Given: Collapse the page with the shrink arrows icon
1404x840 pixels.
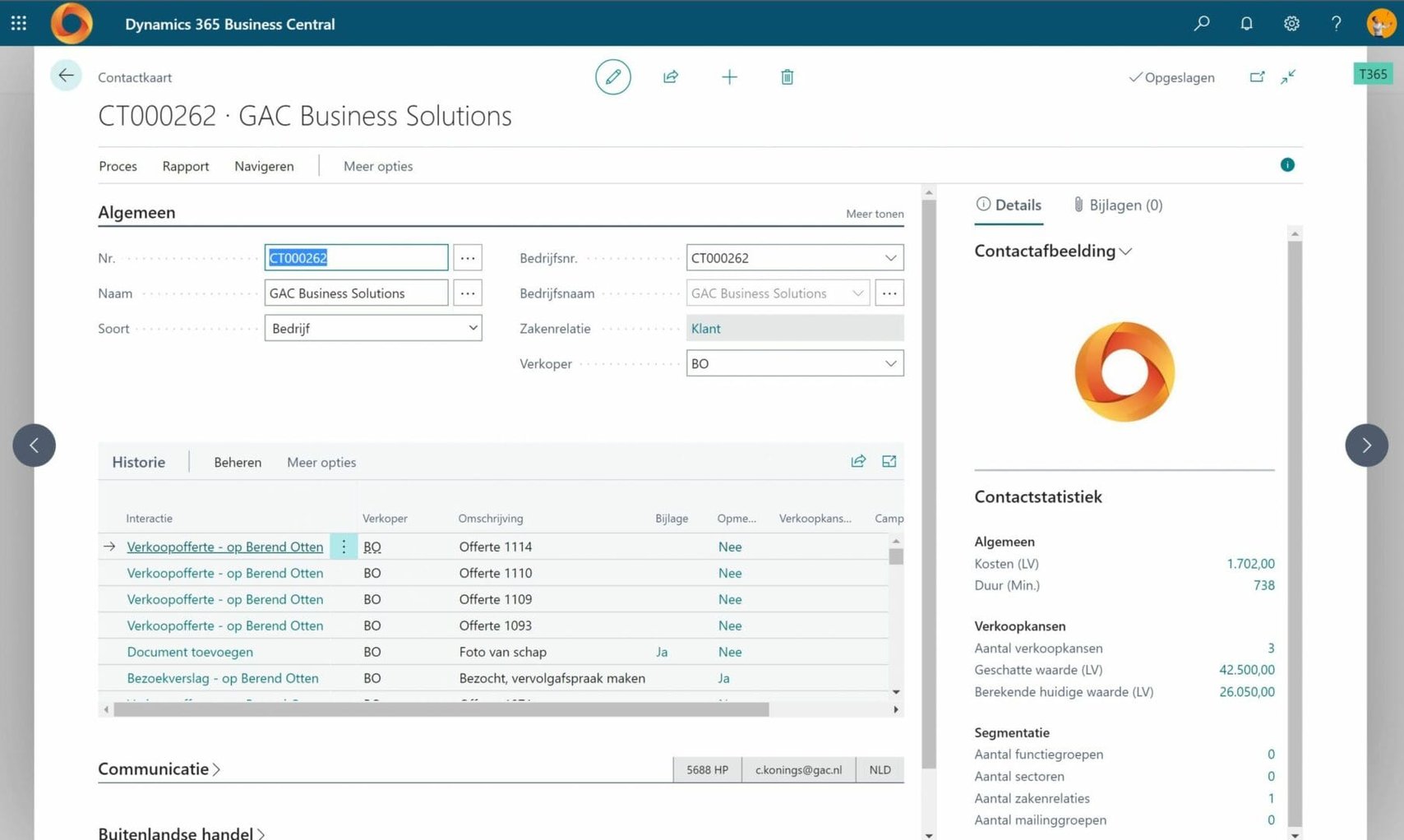Looking at the screenshot, I should [1288, 76].
